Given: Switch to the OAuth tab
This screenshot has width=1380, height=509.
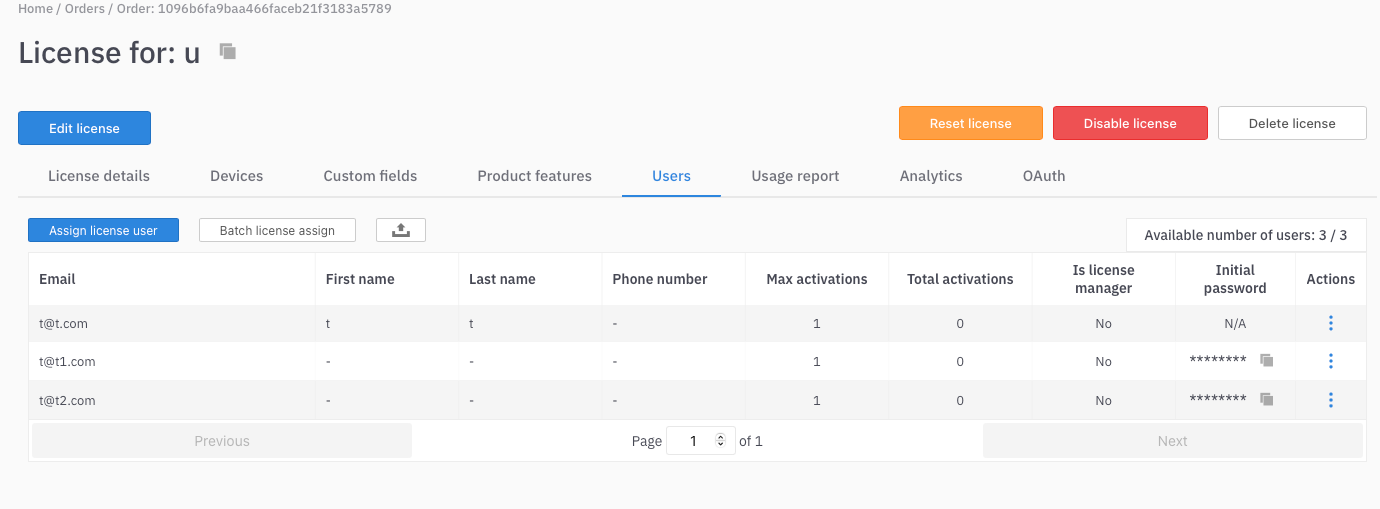Looking at the screenshot, I should [1043, 176].
